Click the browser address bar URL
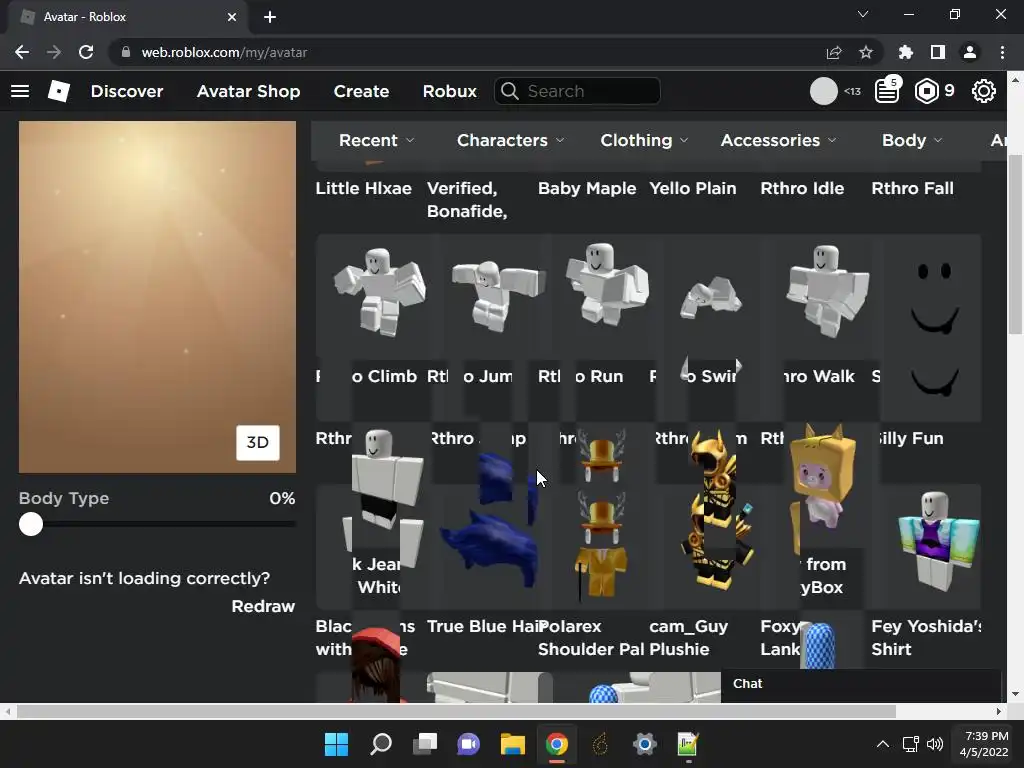Viewport: 1024px width, 768px height. click(224, 52)
